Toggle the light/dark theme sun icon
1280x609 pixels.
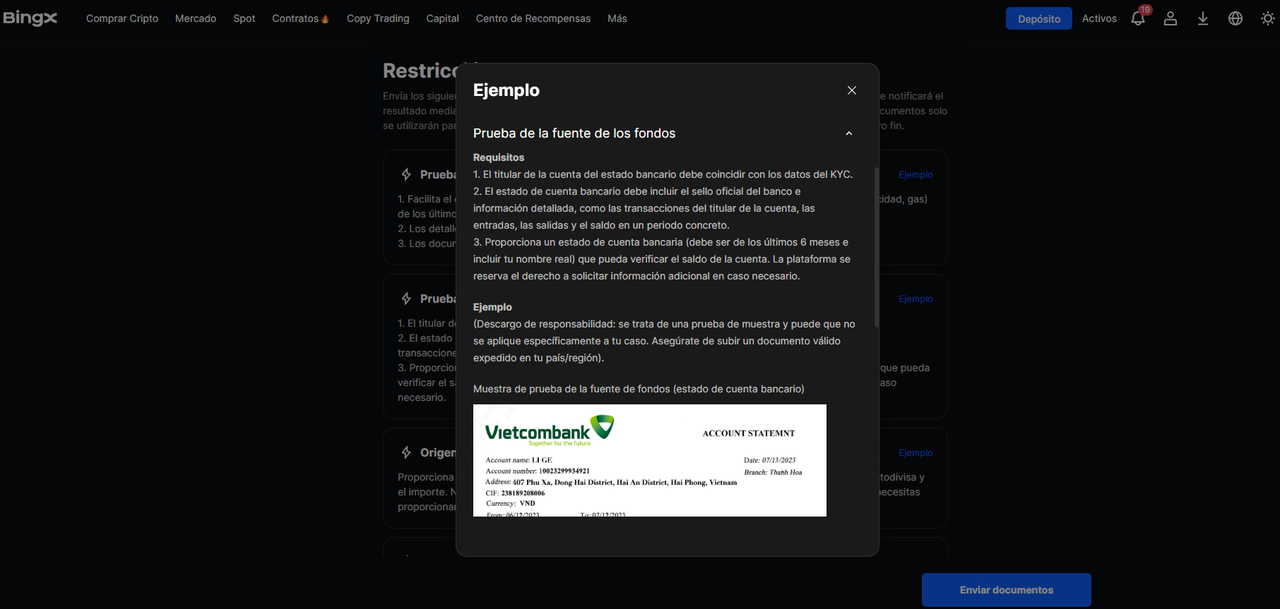point(1267,18)
